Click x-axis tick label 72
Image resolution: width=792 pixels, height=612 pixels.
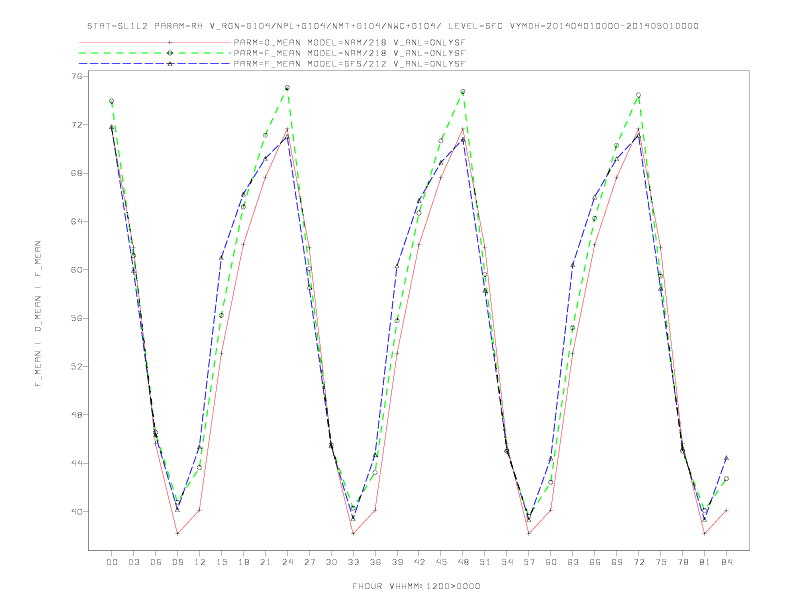(638, 562)
